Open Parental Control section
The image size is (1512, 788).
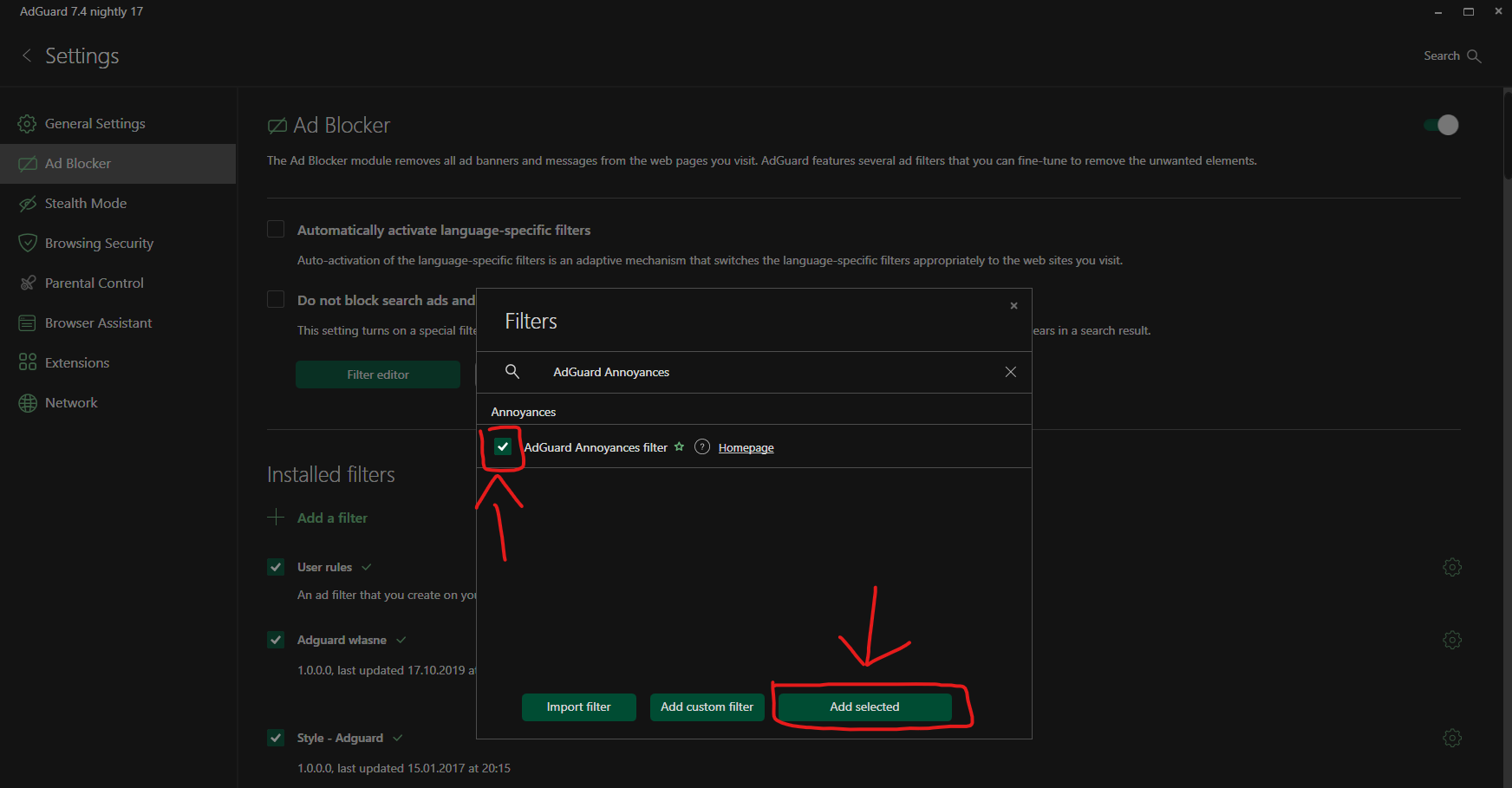pos(118,283)
